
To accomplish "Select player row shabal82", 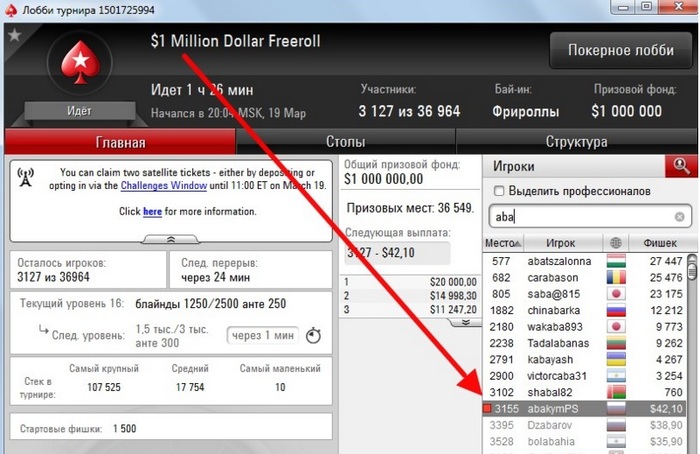I will 585,392.
